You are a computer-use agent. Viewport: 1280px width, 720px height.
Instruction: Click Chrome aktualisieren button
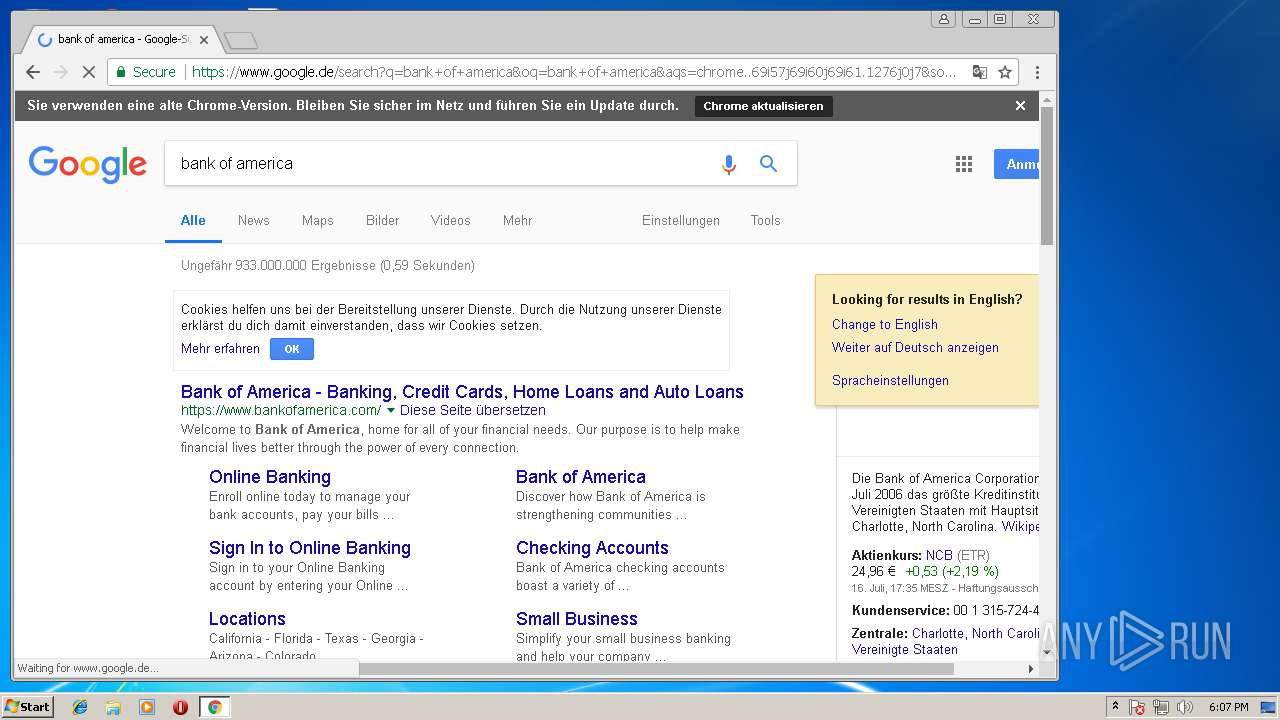tap(763, 106)
